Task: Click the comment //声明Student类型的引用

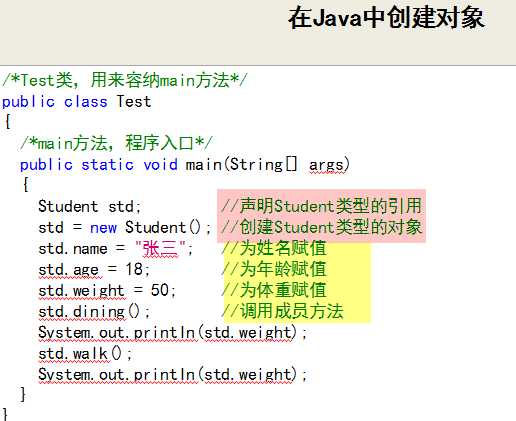Action: click(x=321, y=206)
